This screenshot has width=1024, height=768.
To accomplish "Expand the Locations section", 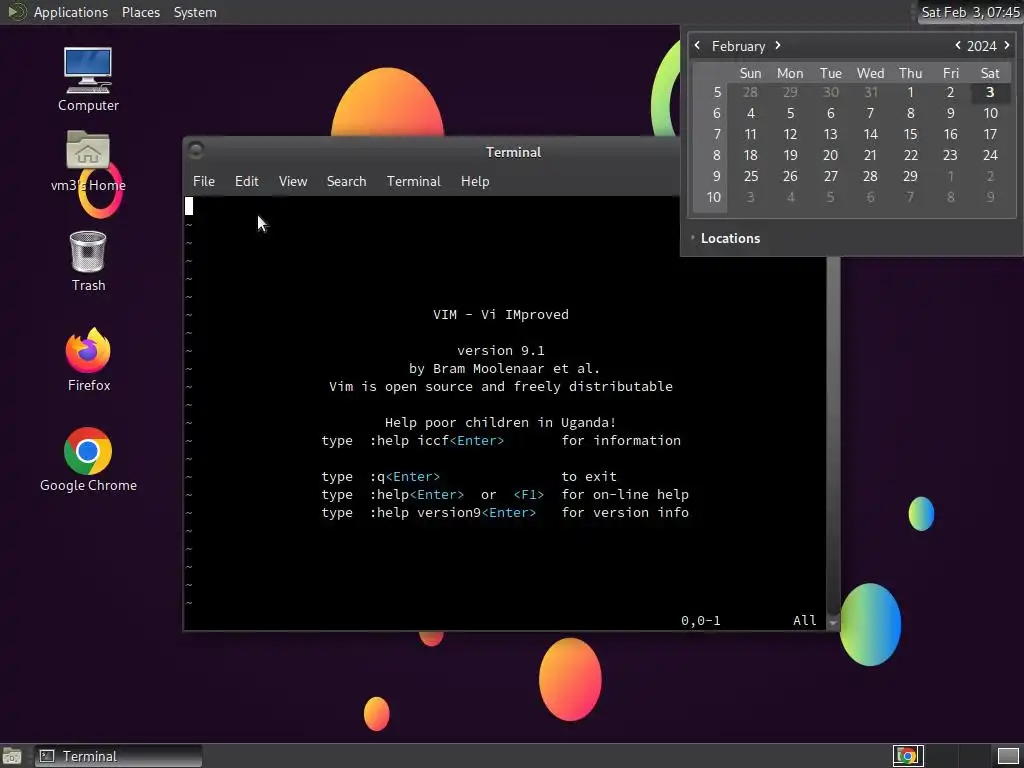I will point(725,238).
